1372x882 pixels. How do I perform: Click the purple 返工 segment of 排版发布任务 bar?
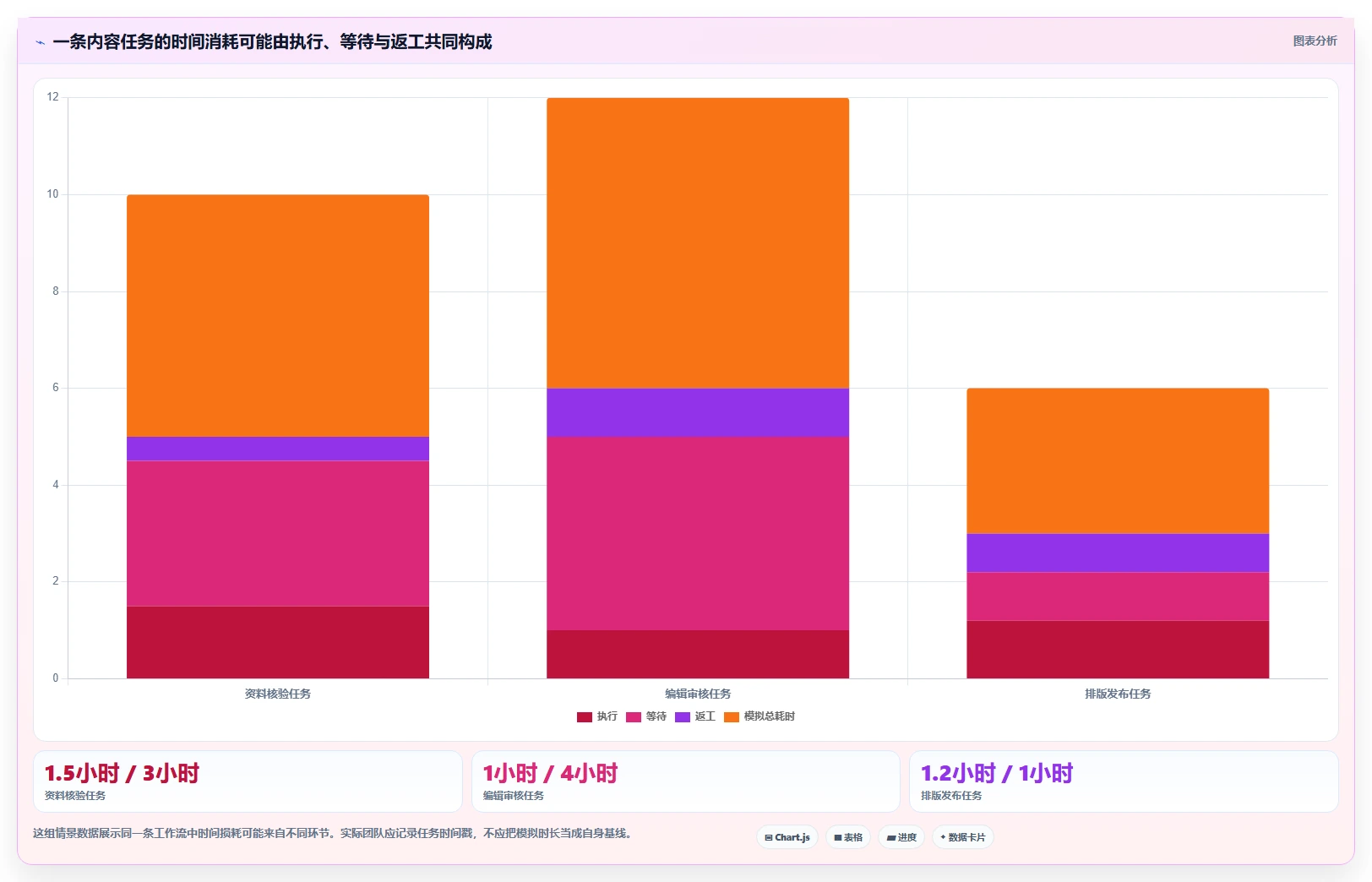tap(1118, 553)
